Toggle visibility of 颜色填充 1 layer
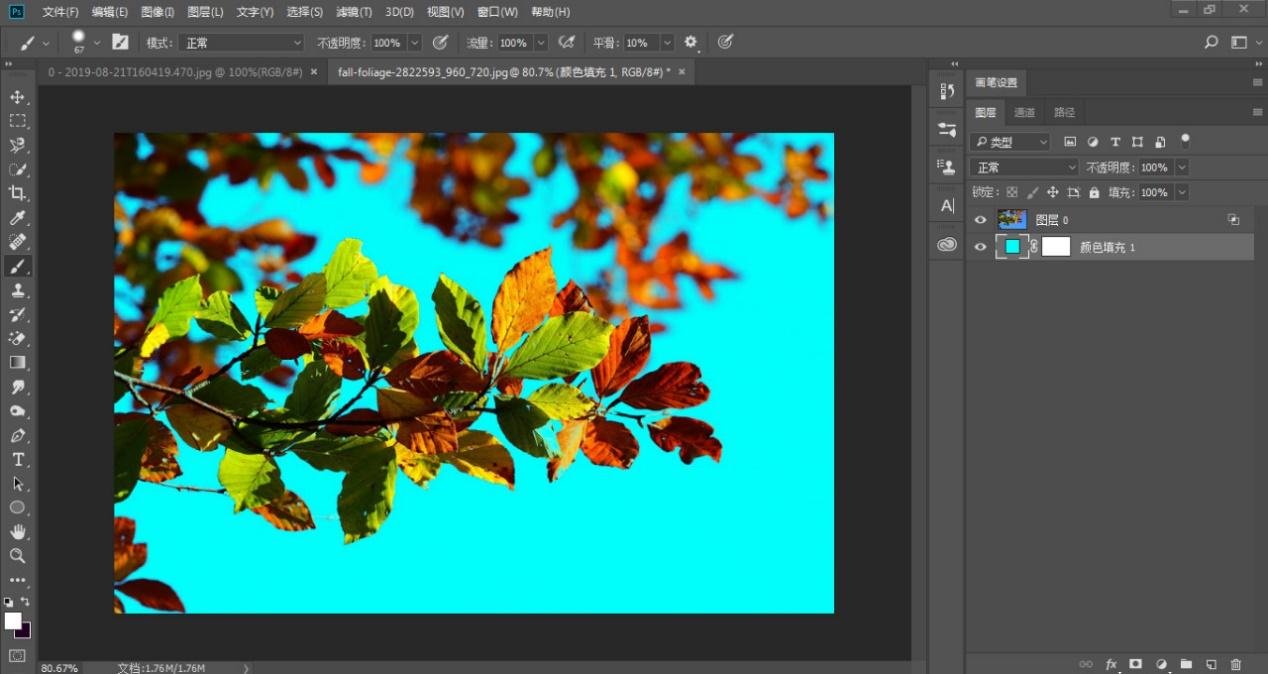The width and height of the screenshot is (1268, 674). (x=980, y=247)
